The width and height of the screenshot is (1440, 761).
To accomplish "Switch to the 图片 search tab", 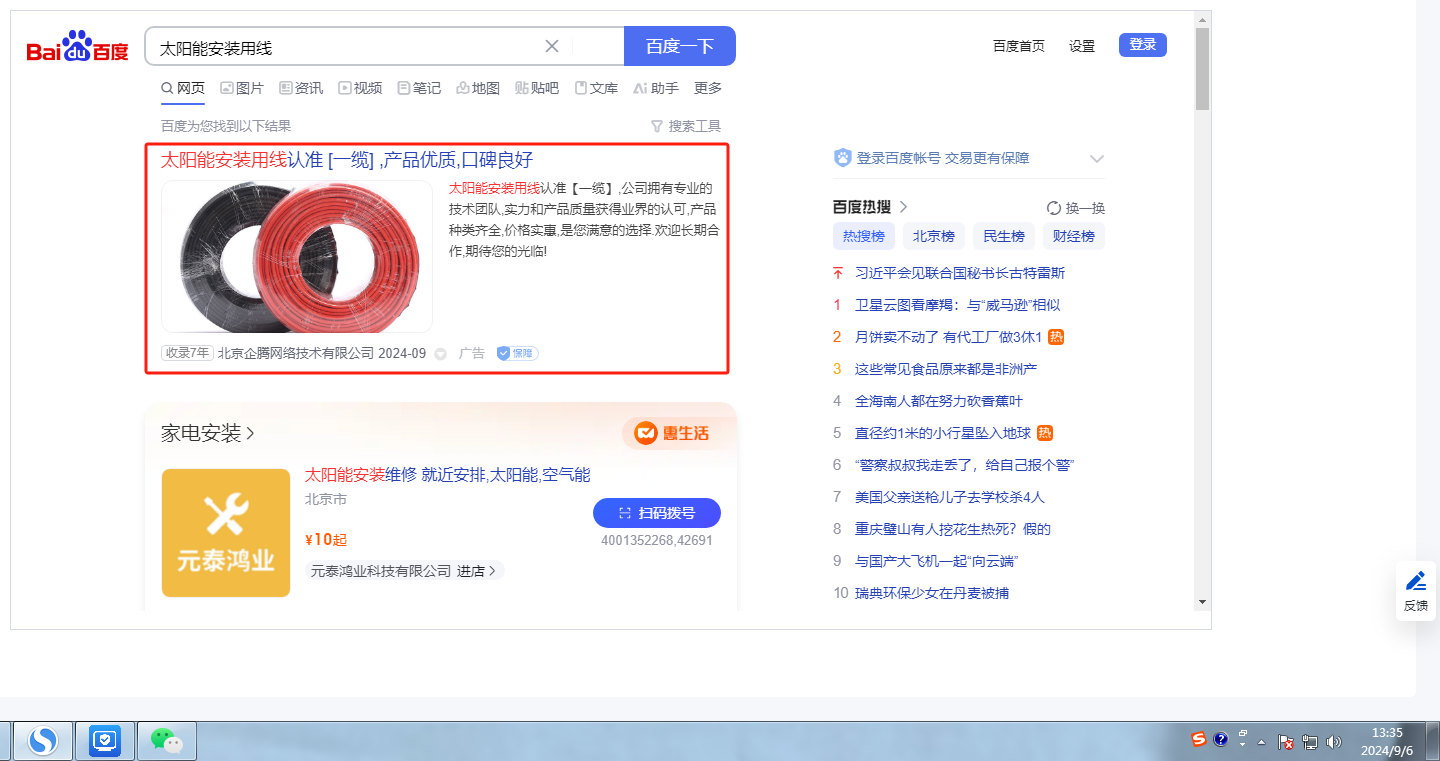I will point(242,88).
